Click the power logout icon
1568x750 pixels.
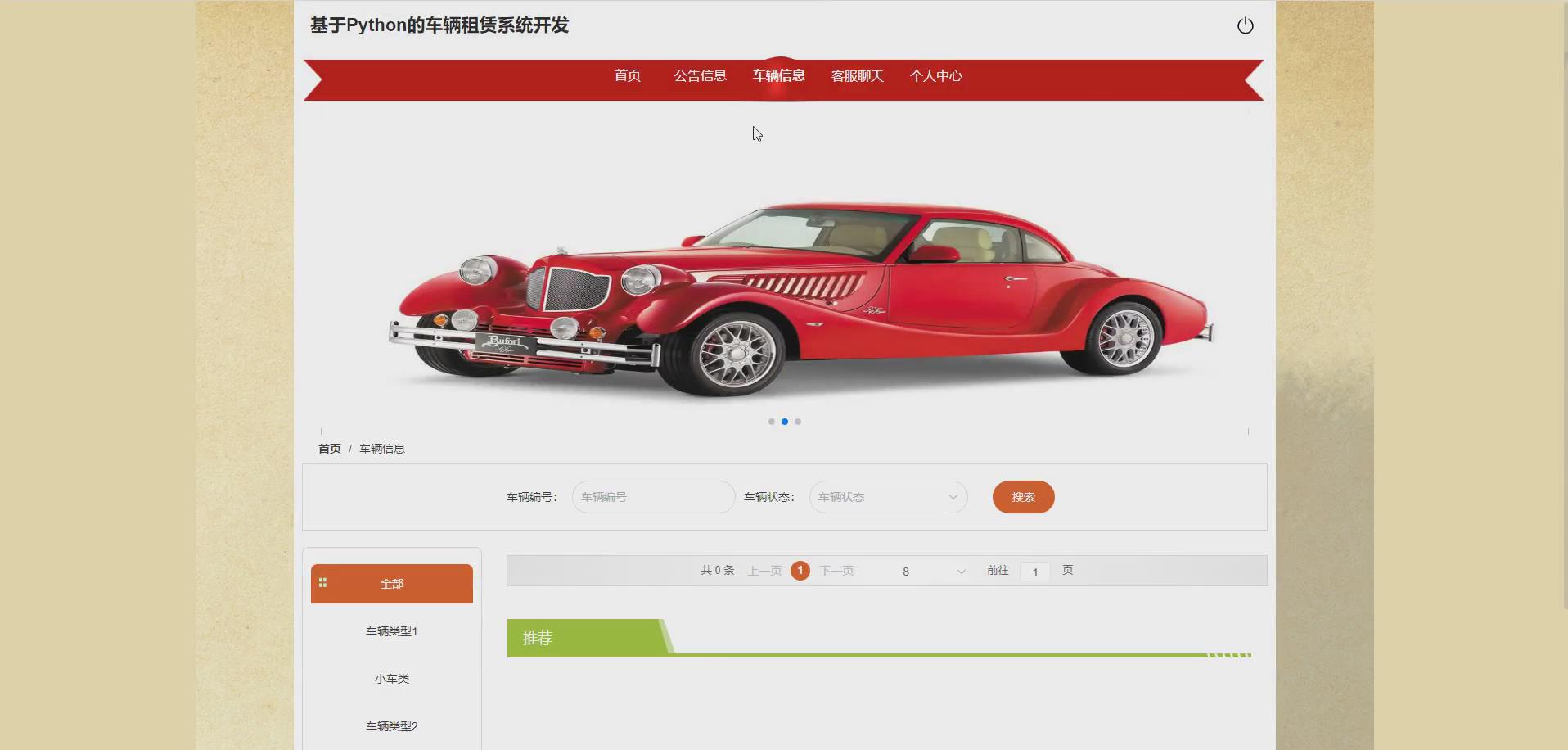coord(1245,25)
